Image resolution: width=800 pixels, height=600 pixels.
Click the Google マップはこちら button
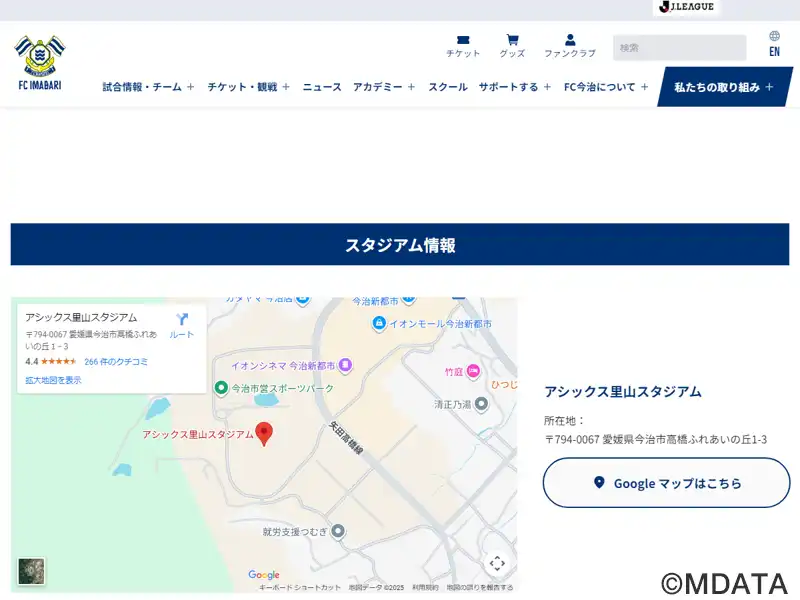(x=666, y=483)
